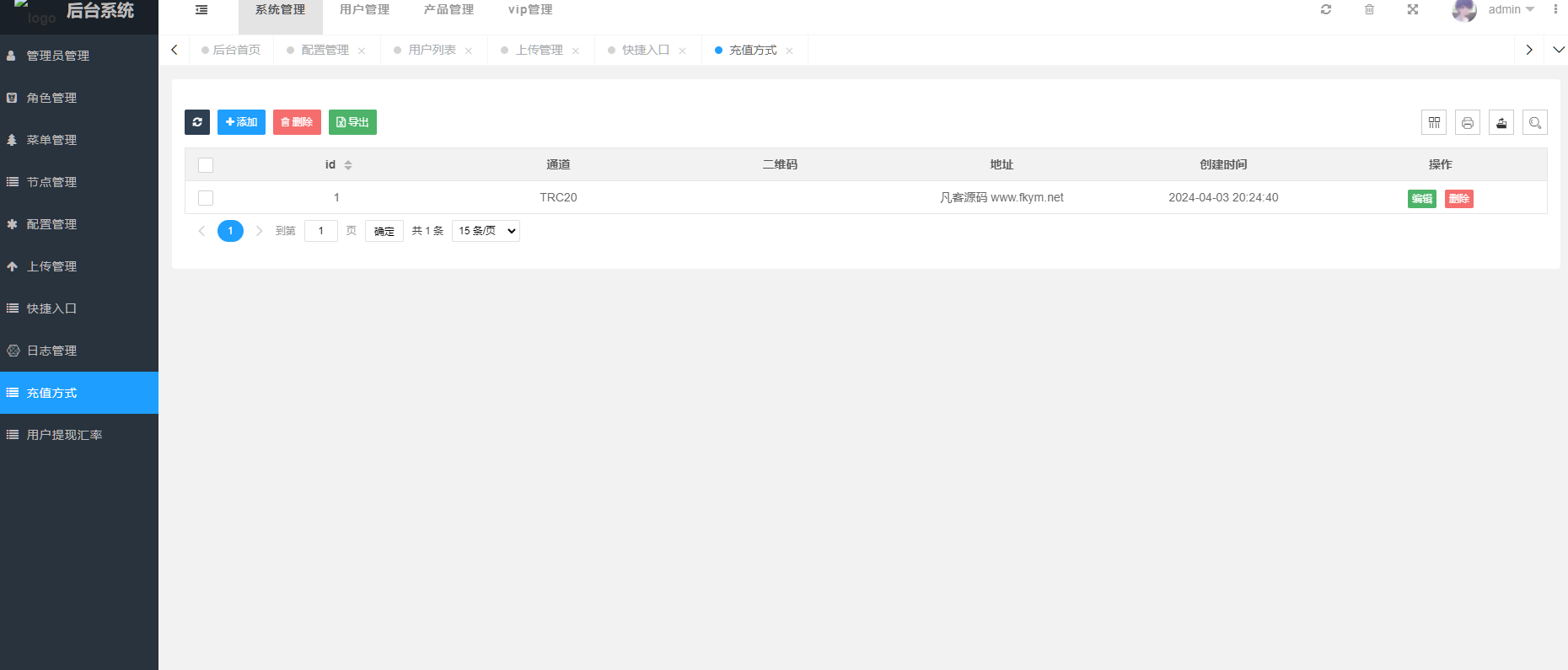Image resolution: width=1568 pixels, height=670 pixels.
Task: Click the table export icon on the right
Action: click(1501, 123)
